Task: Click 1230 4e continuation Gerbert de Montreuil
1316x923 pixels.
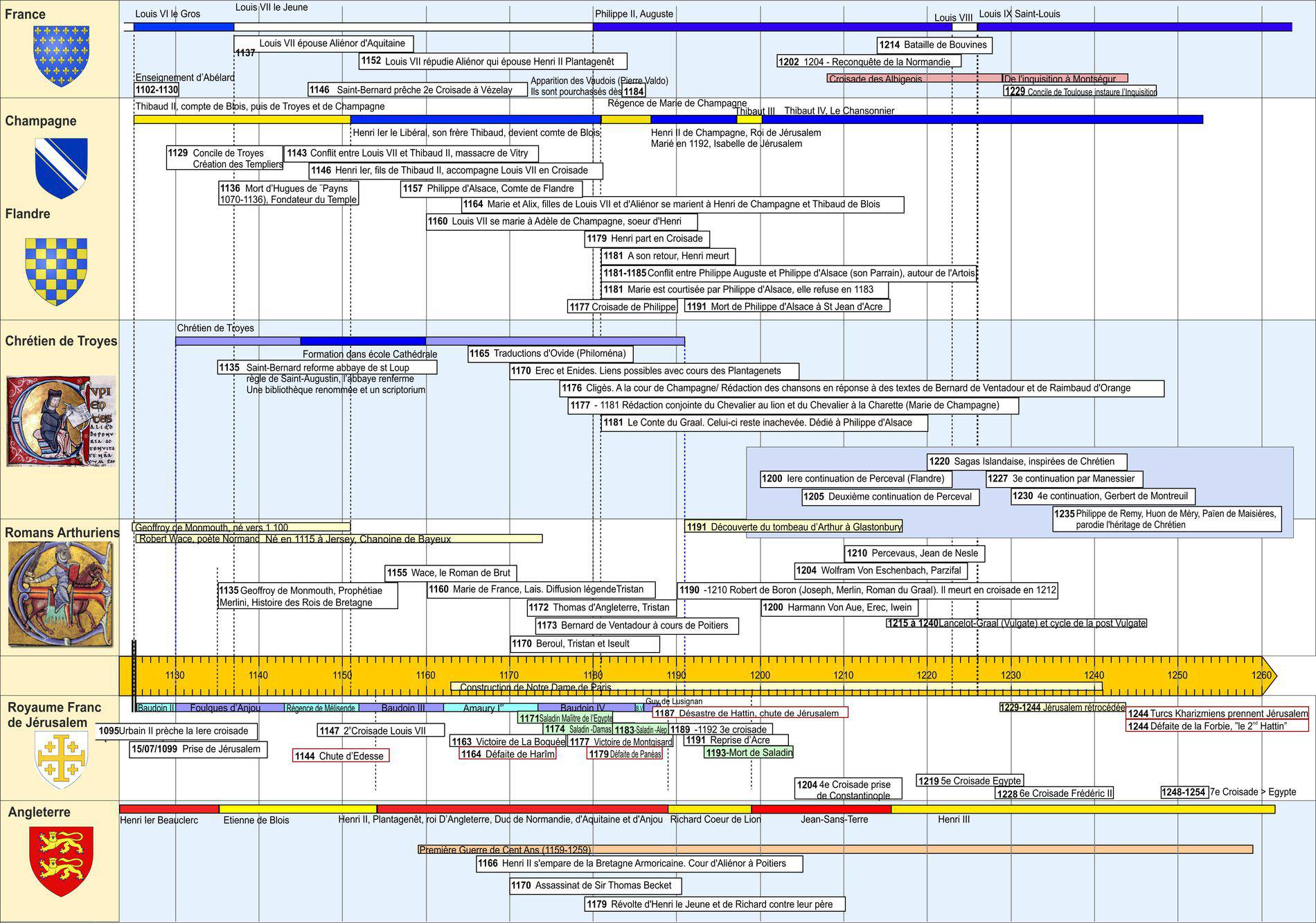Action: click(x=1103, y=496)
